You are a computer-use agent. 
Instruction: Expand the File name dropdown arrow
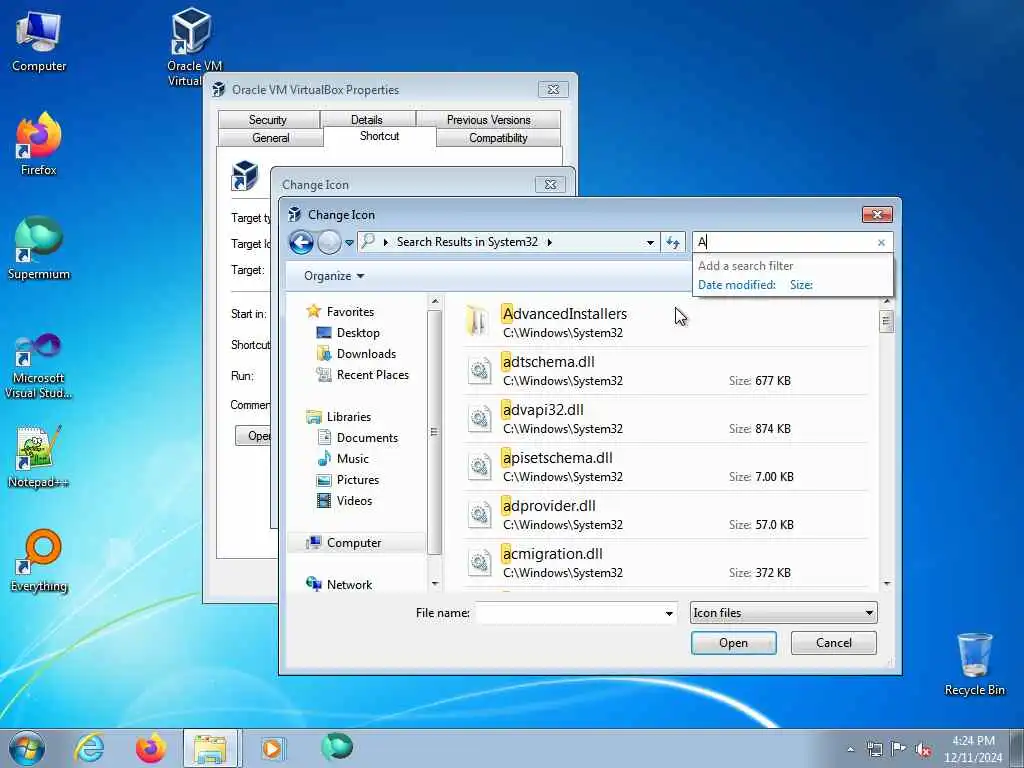pyautogui.click(x=669, y=613)
